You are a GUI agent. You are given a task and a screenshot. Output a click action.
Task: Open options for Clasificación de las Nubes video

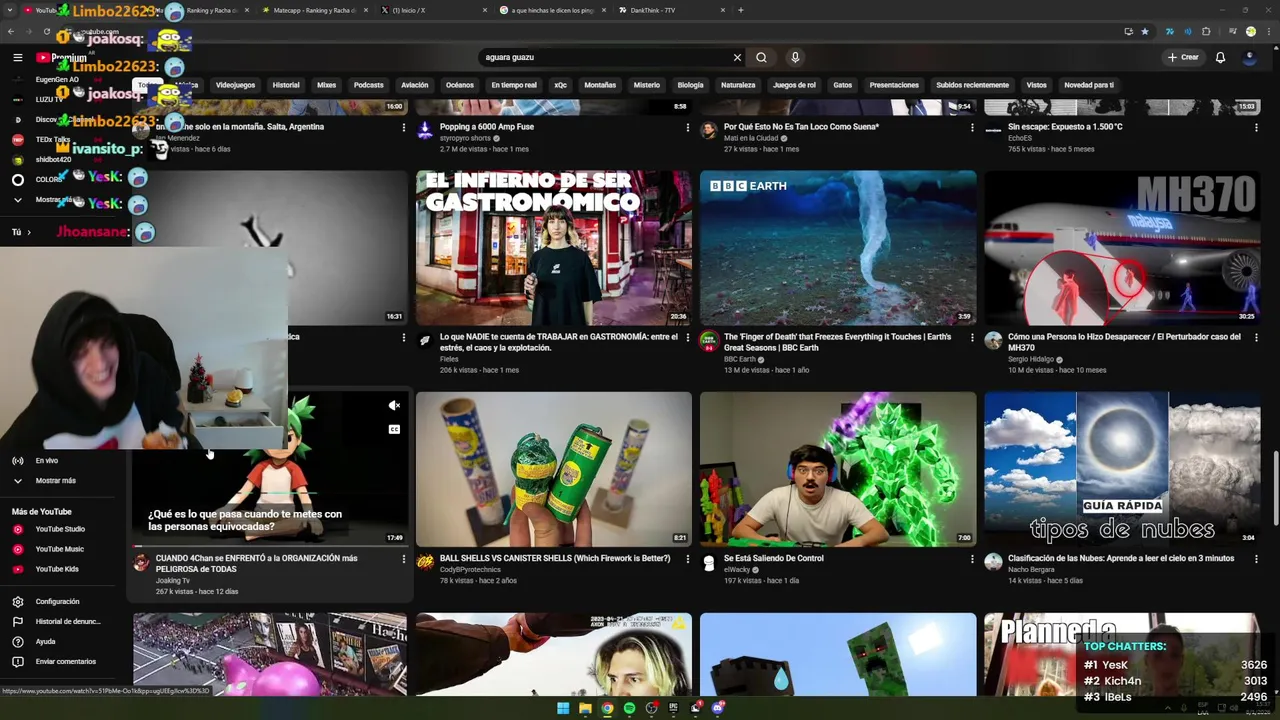(1256, 559)
